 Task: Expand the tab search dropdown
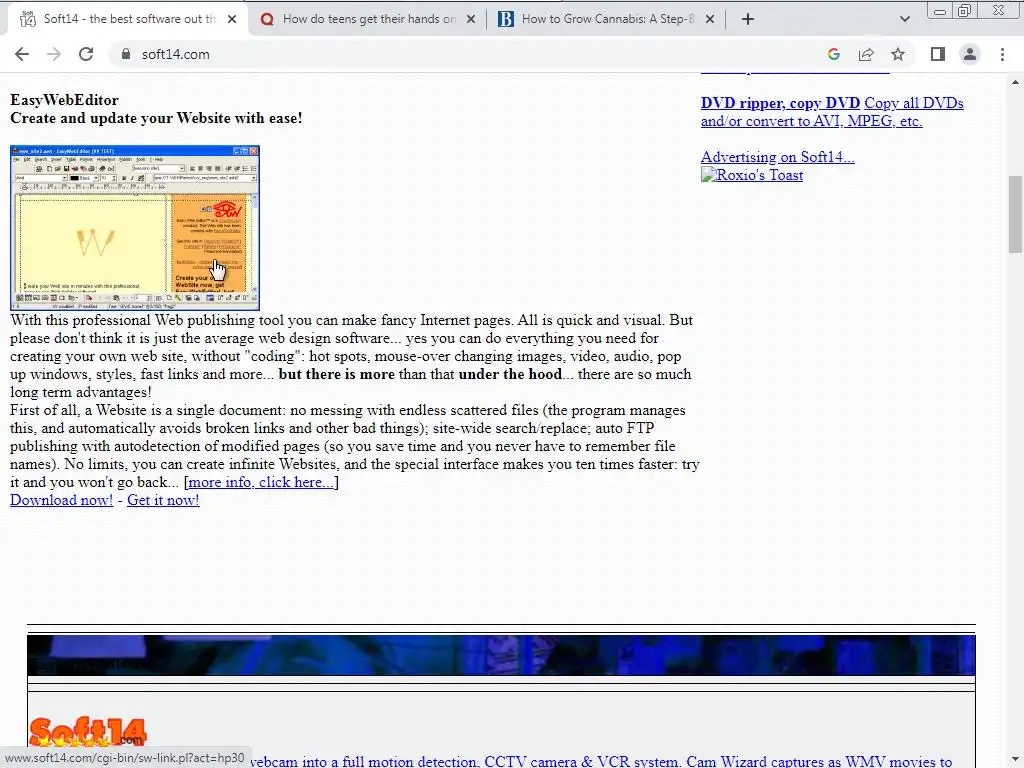904,19
